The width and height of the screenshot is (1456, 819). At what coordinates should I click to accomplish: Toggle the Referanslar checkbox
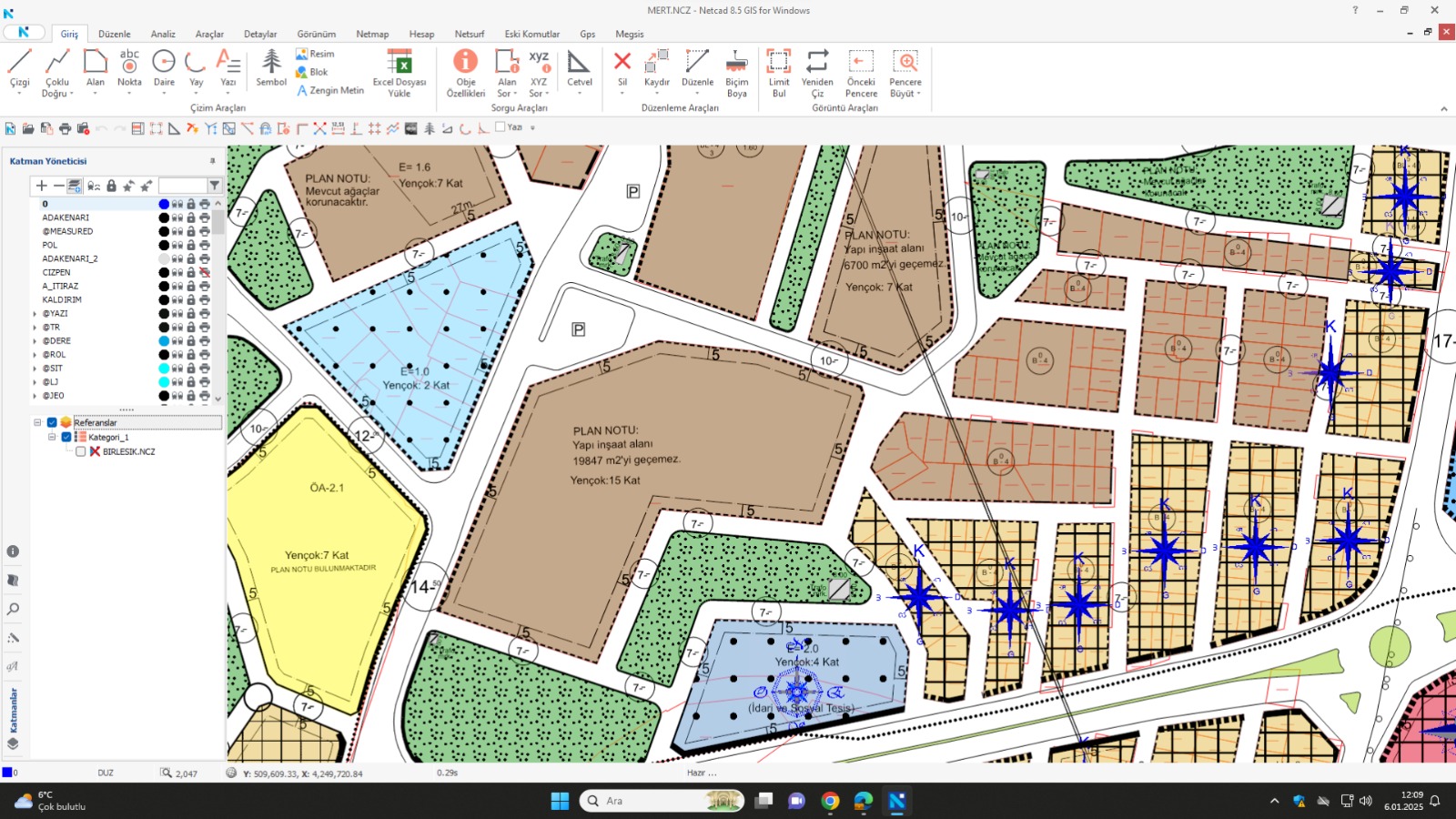pyautogui.click(x=52, y=422)
